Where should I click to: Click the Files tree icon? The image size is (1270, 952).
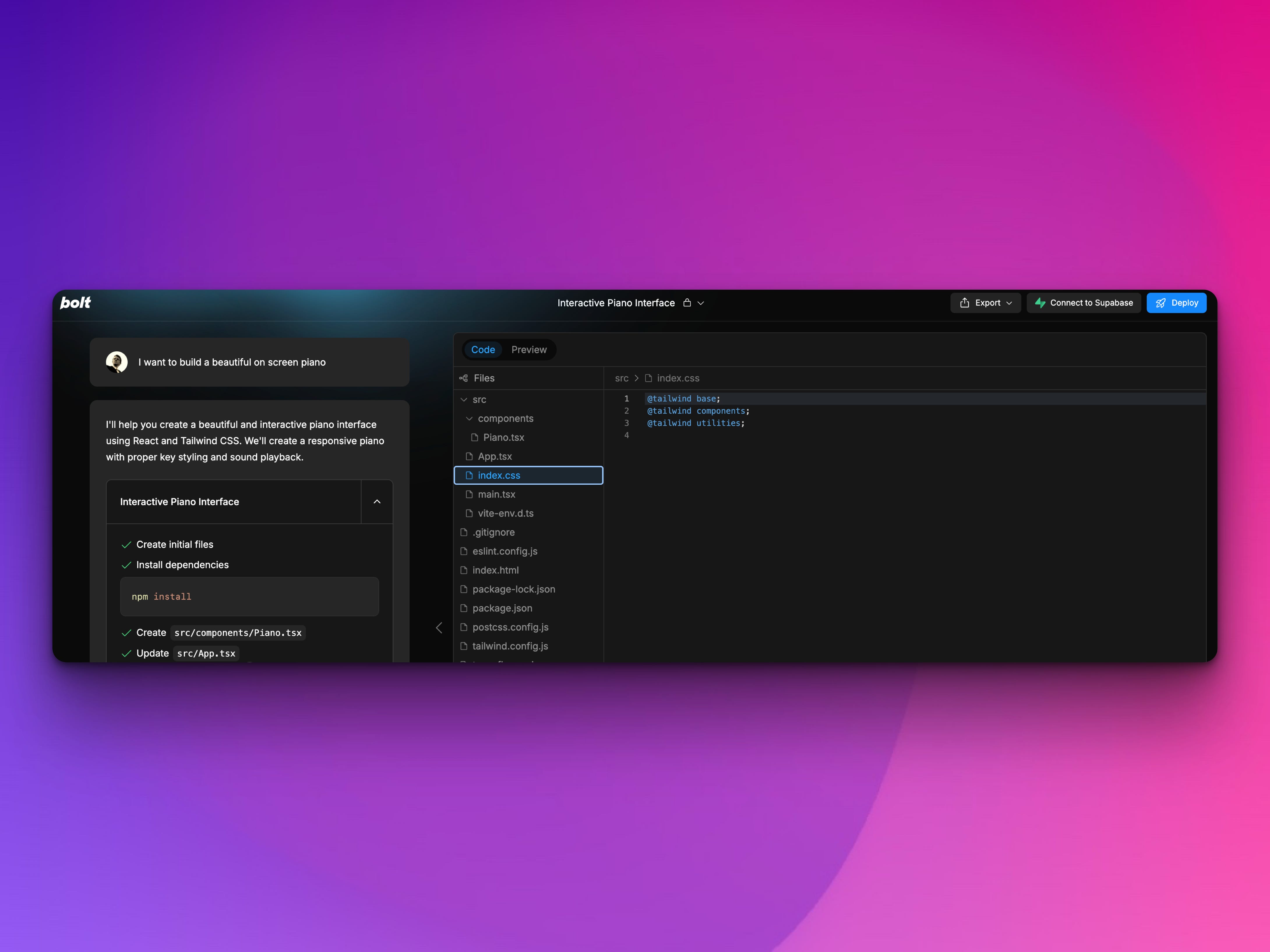463,378
